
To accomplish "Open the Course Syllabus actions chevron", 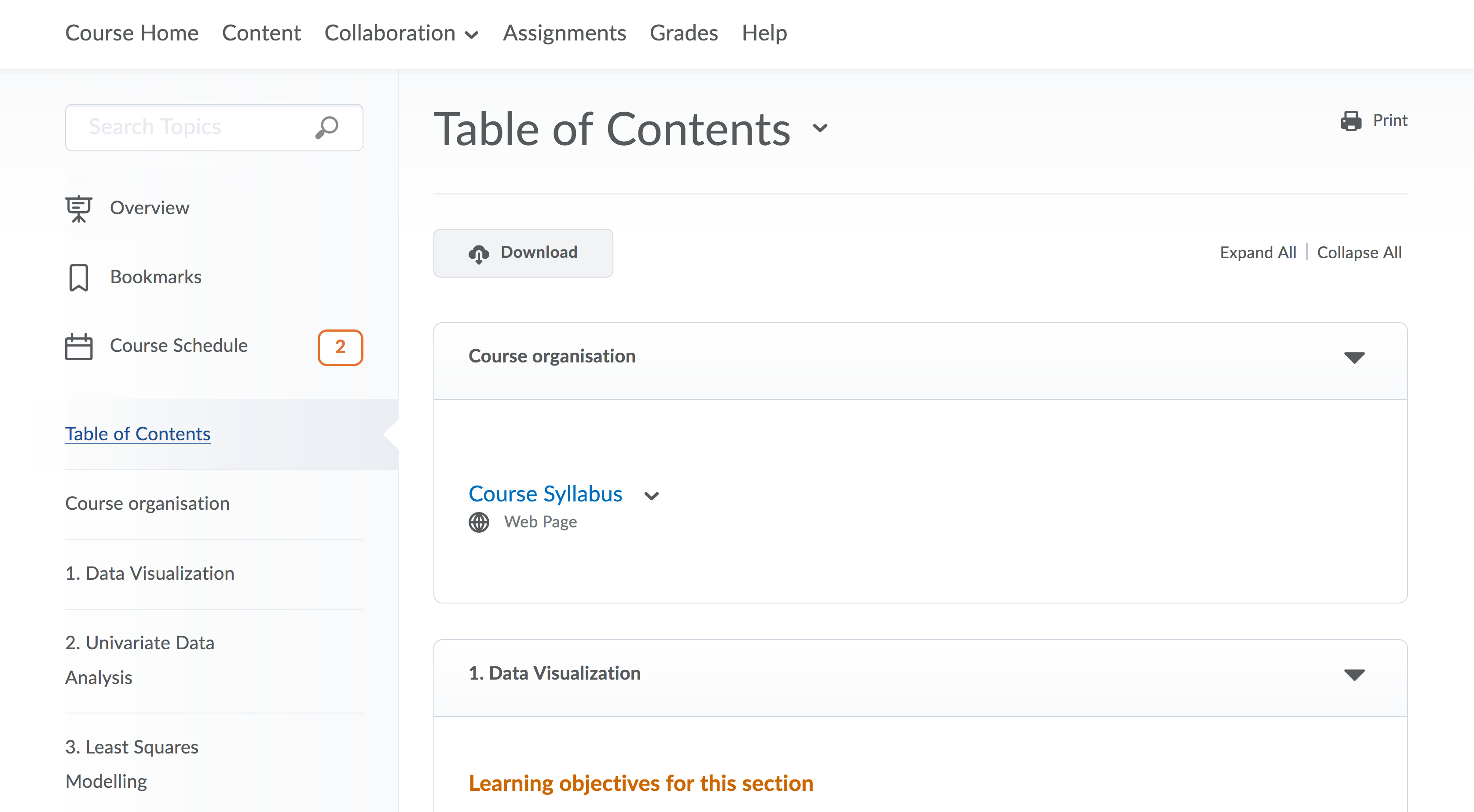I will coord(651,496).
